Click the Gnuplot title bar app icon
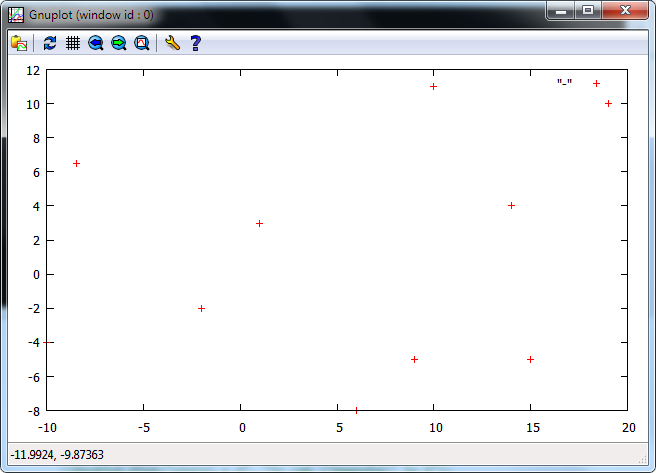The width and height of the screenshot is (656, 473). point(16,15)
